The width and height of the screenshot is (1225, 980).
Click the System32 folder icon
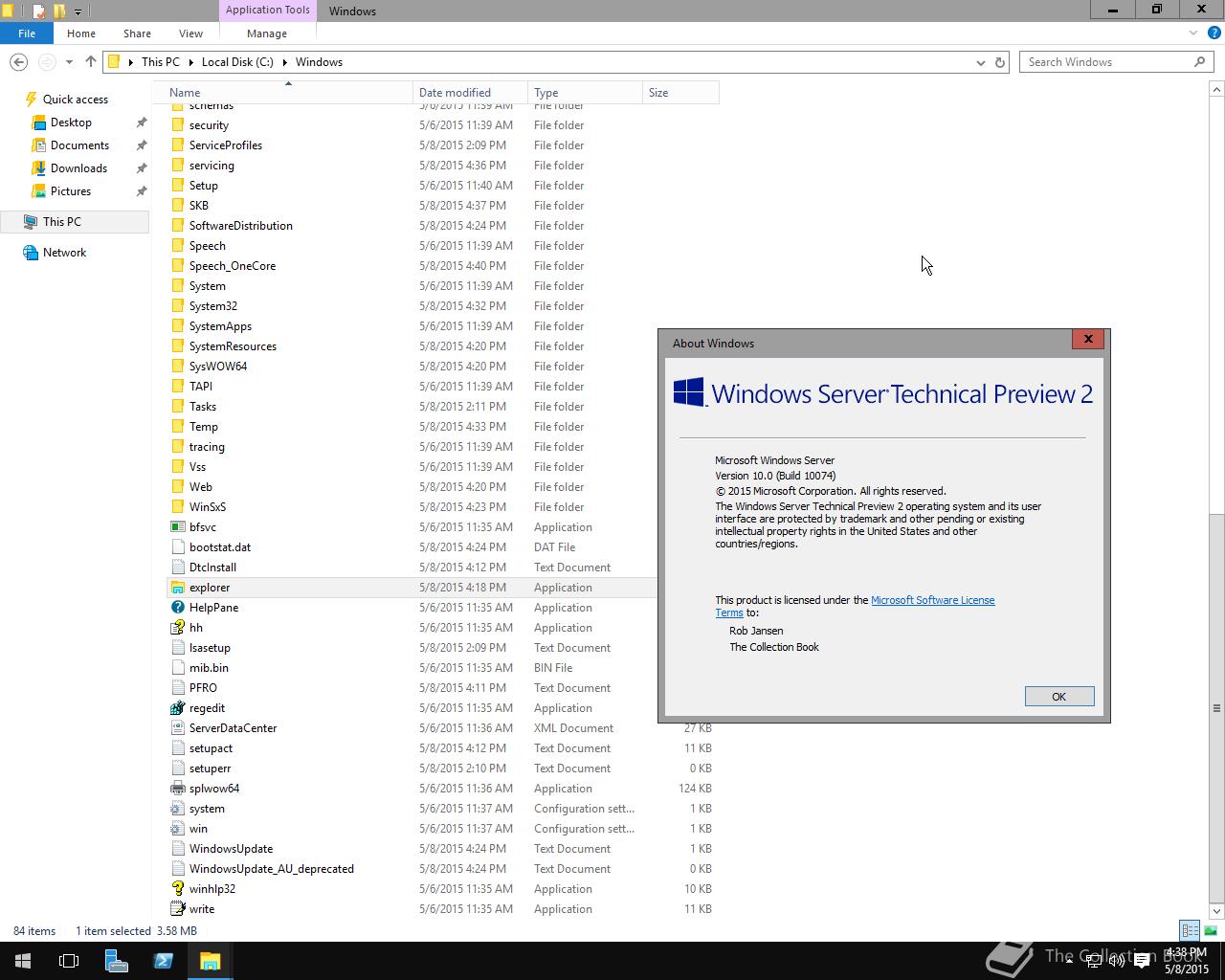pos(177,306)
